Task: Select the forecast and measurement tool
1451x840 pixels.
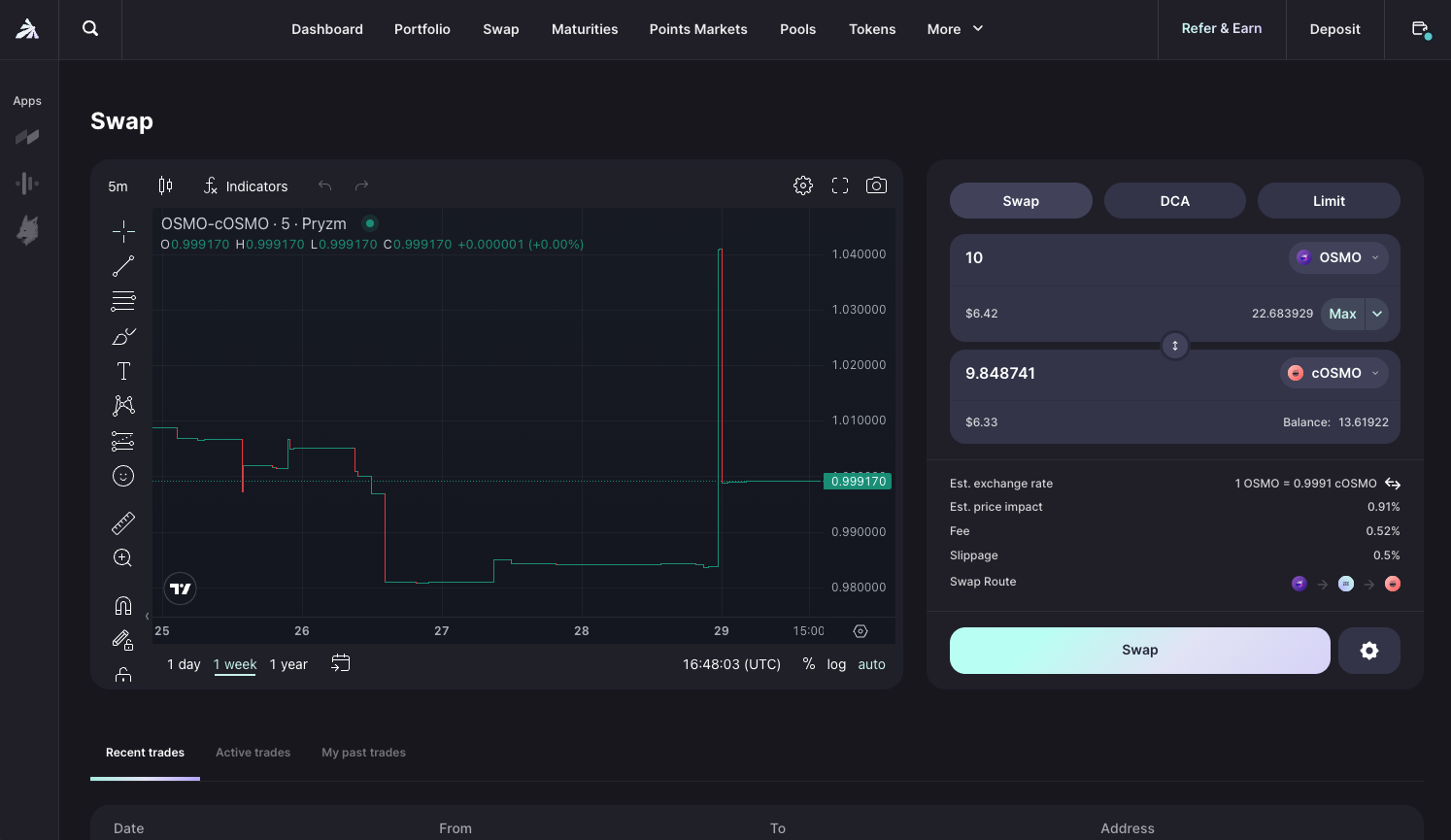Action: pos(123,441)
